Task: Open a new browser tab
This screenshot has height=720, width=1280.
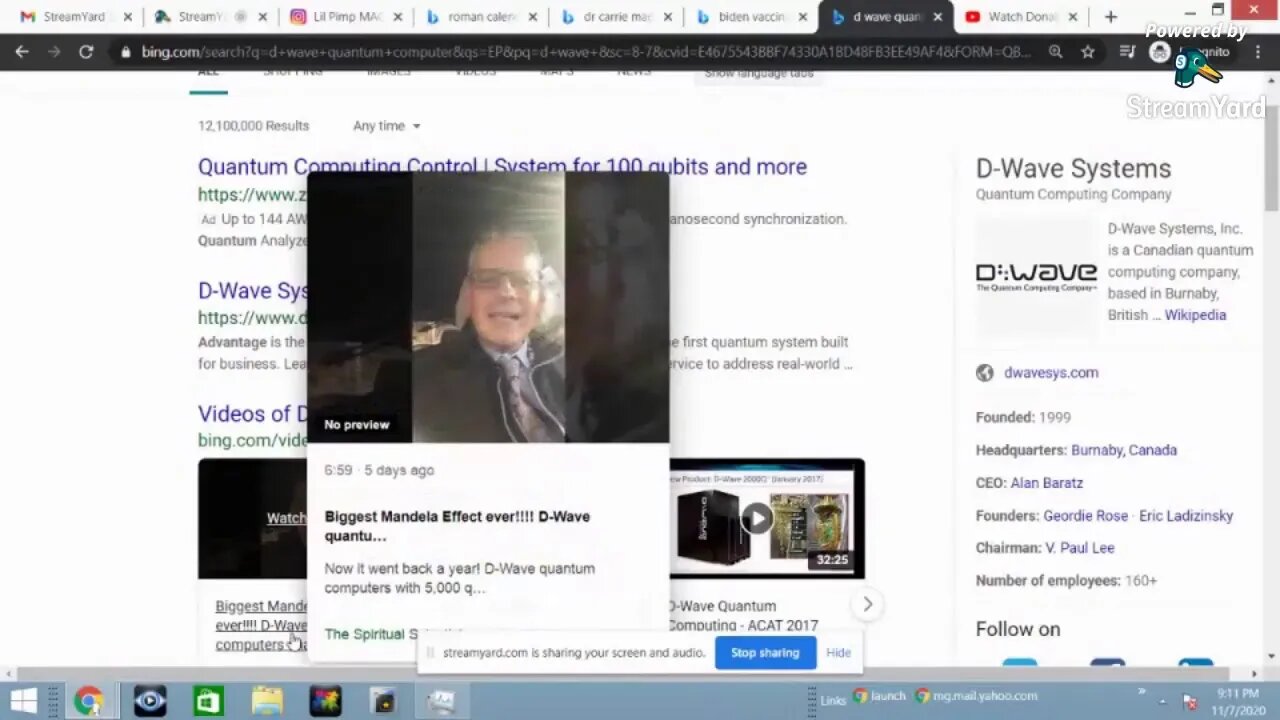Action: pyautogui.click(x=1110, y=17)
